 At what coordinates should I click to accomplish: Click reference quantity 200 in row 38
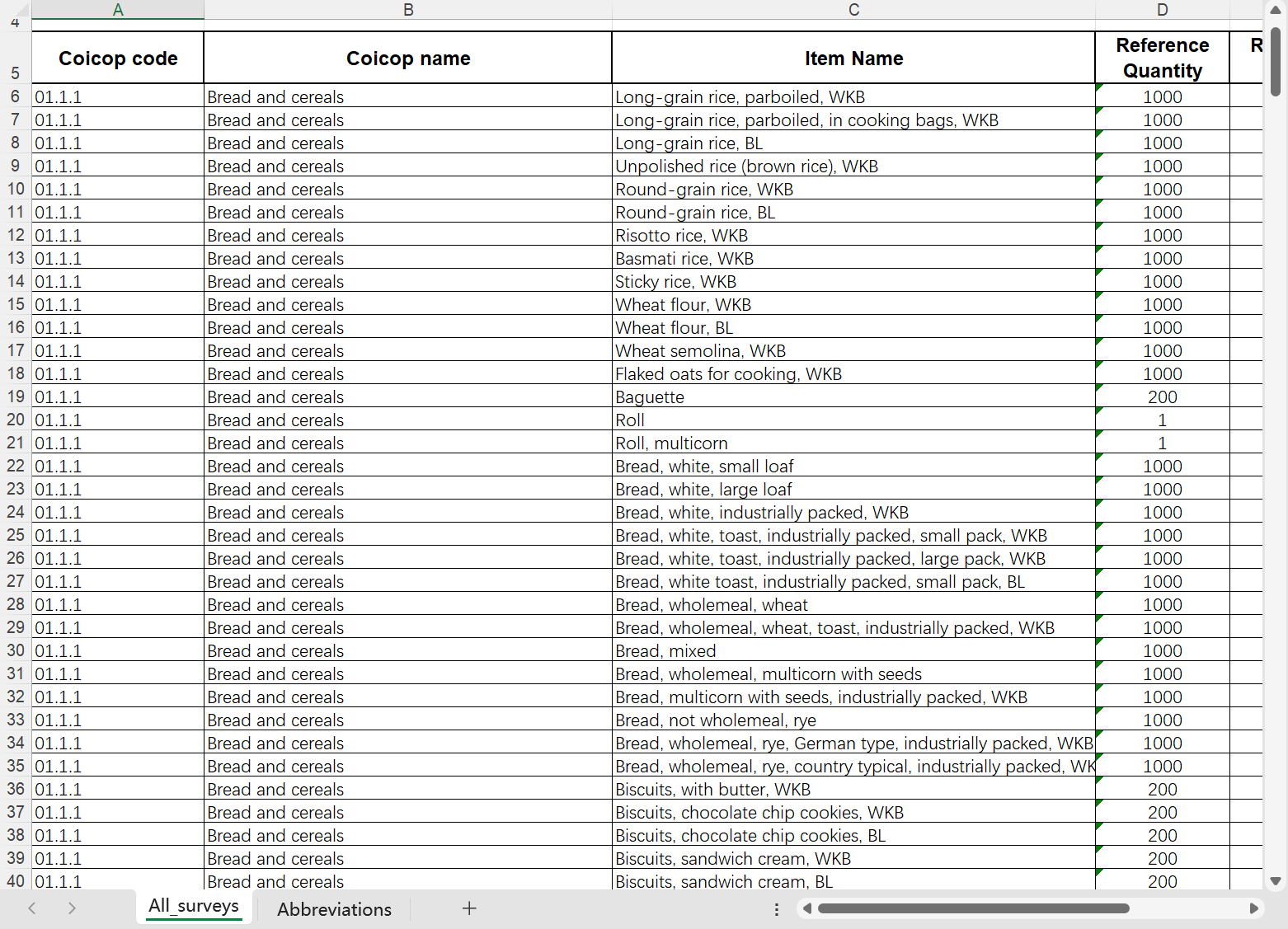1163,835
